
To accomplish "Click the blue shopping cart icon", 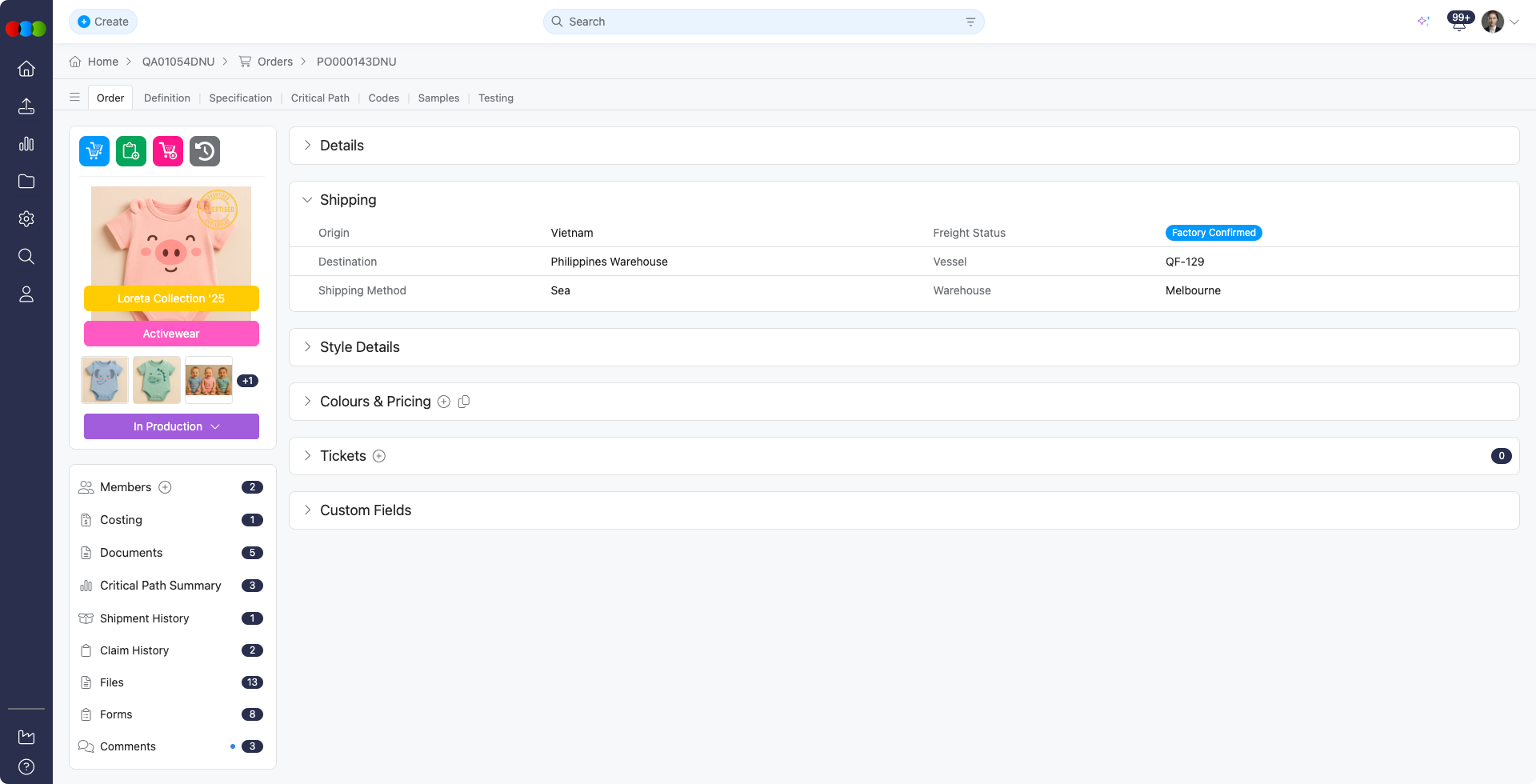I will 94,151.
